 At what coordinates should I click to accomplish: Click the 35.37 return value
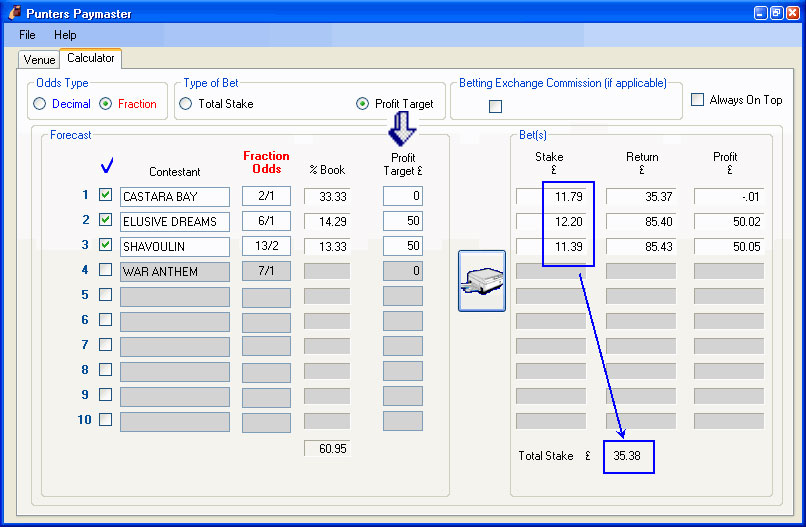pyautogui.click(x=641, y=196)
